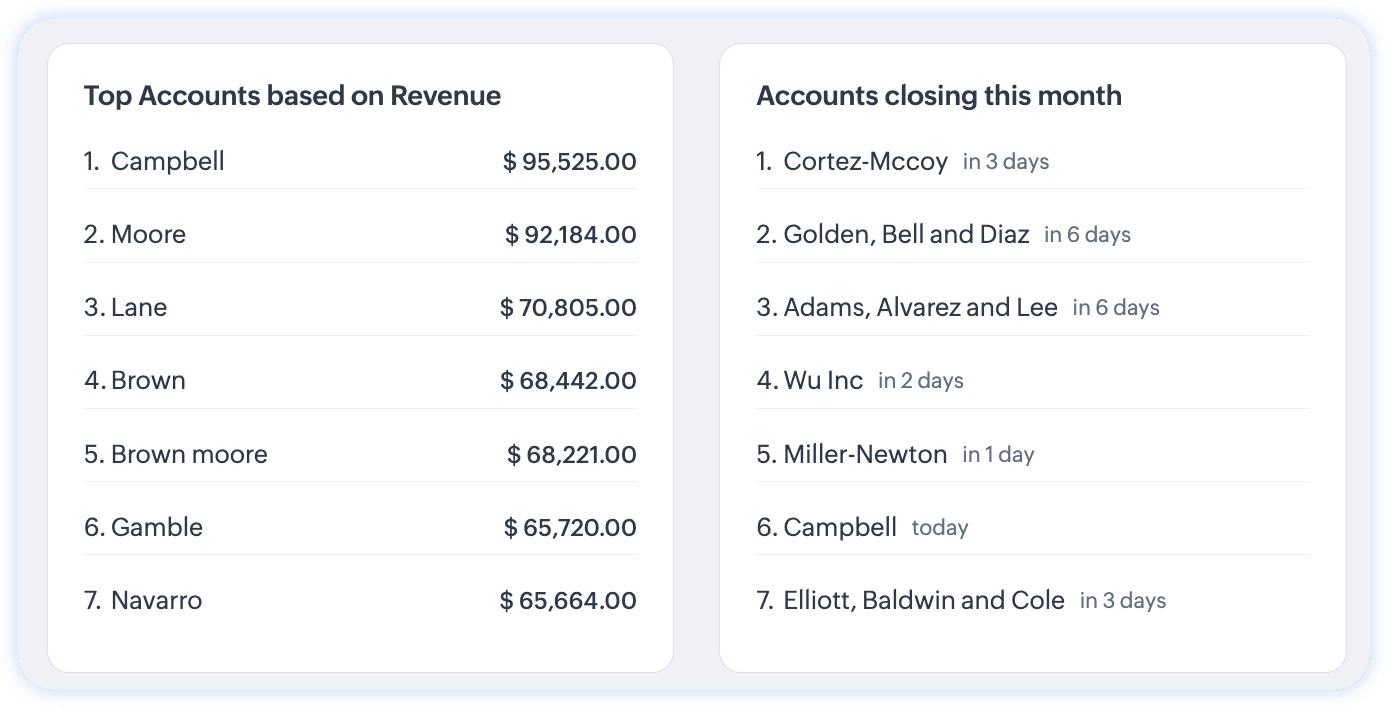Click the $ 65,664.00 revenue amount
This screenshot has height=708, width=1388.
[x=568, y=601]
